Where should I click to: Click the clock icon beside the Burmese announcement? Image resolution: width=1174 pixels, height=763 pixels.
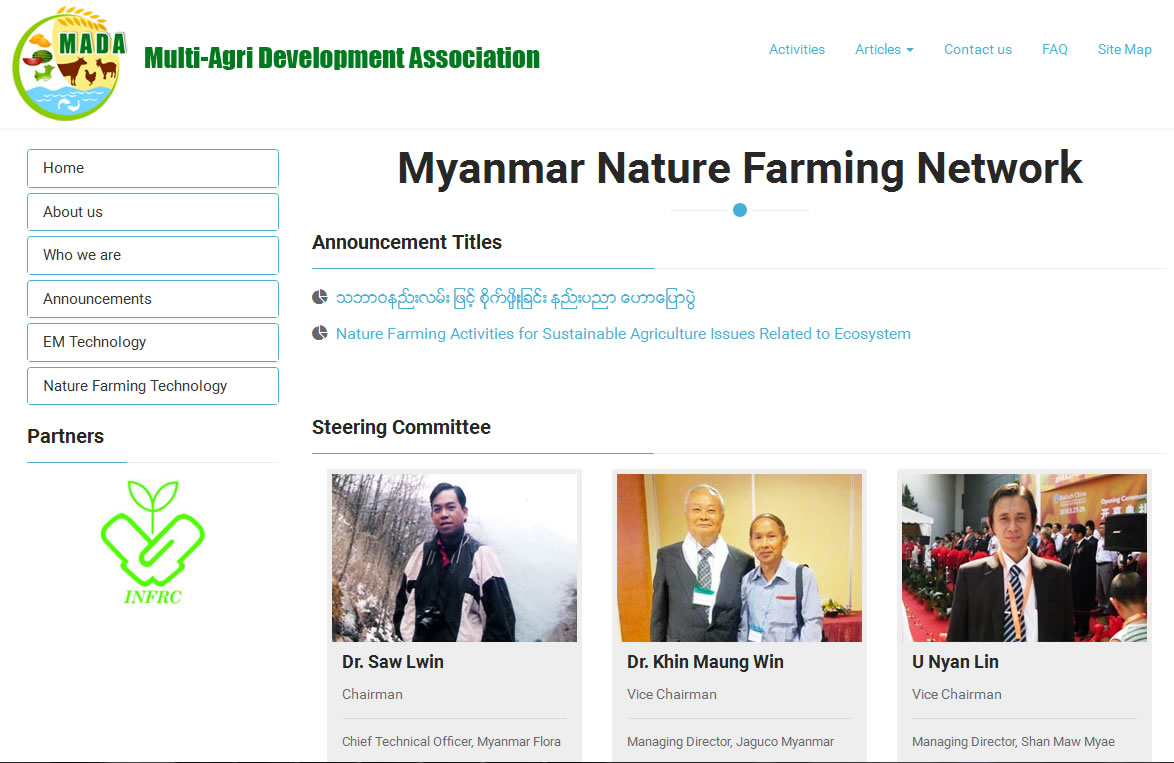click(x=320, y=296)
